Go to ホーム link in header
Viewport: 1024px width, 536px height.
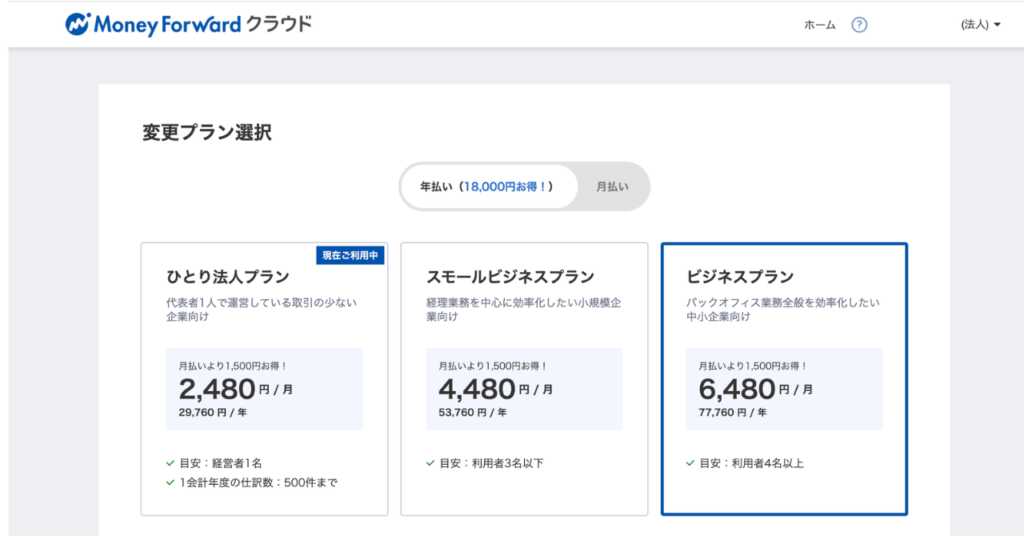click(820, 25)
